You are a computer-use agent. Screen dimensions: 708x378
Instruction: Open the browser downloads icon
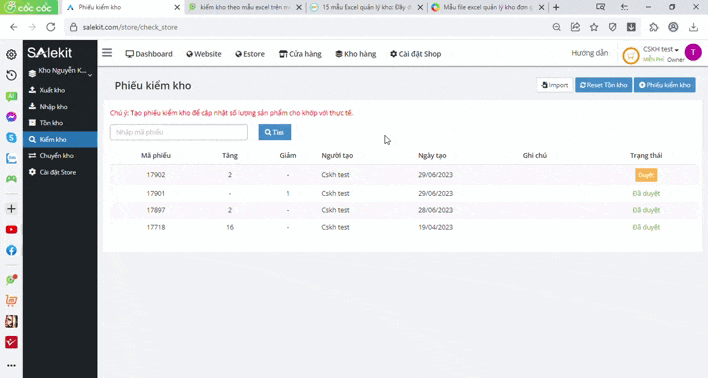pos(693,27)
